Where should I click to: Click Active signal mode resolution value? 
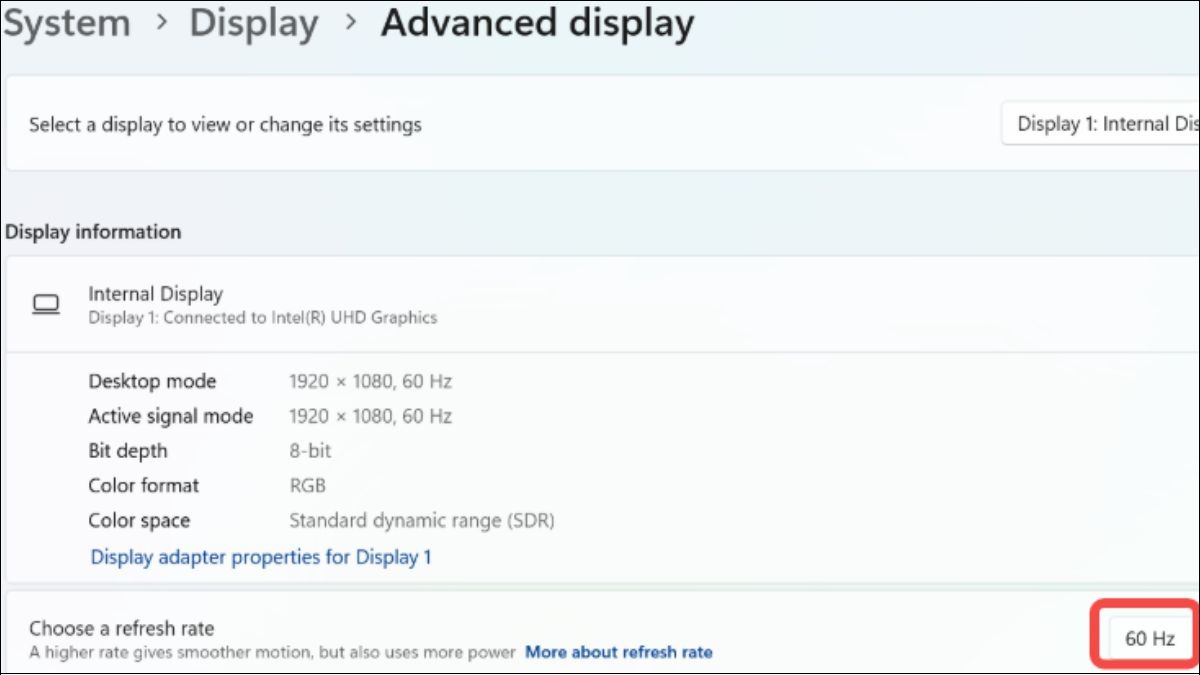pos(370,416)
